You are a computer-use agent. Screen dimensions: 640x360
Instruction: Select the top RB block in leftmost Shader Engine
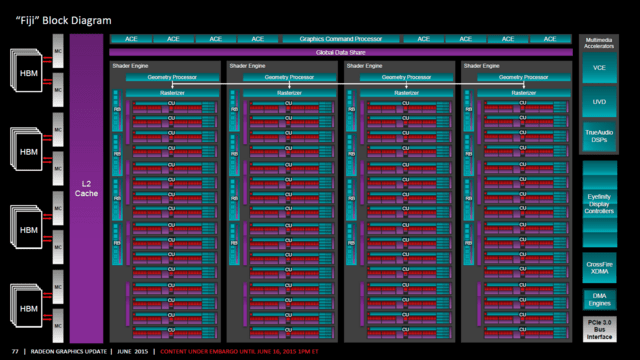click(117, 110)
